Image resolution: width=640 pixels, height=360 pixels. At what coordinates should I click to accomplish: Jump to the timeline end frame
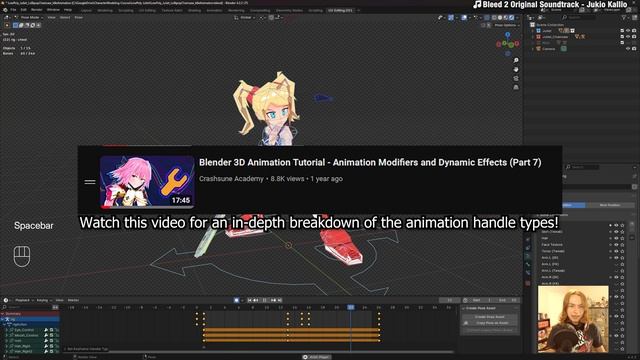pos(280,300)
